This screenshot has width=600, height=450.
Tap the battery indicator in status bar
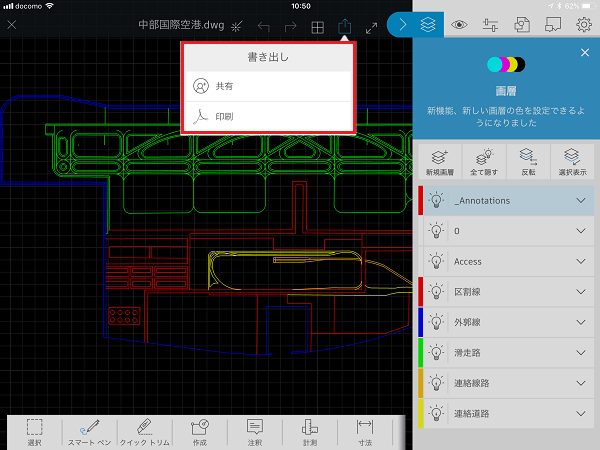(x=589, y=6)
